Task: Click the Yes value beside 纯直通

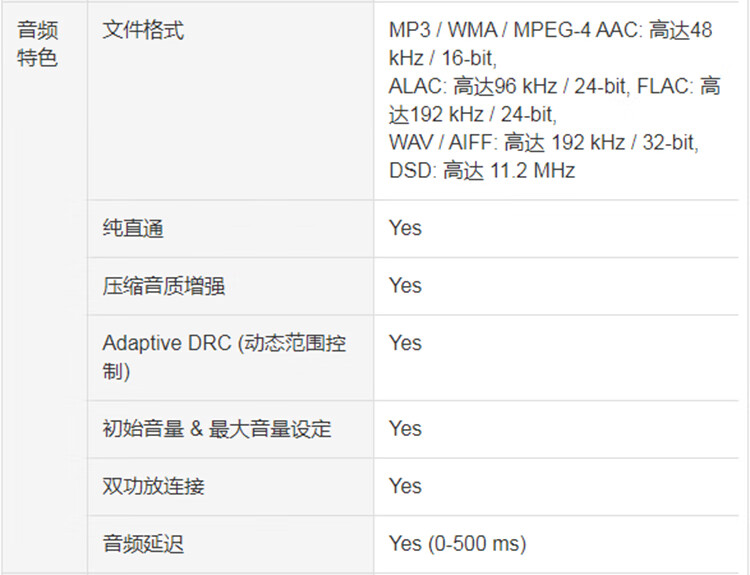Action: (x=405, y=228)
